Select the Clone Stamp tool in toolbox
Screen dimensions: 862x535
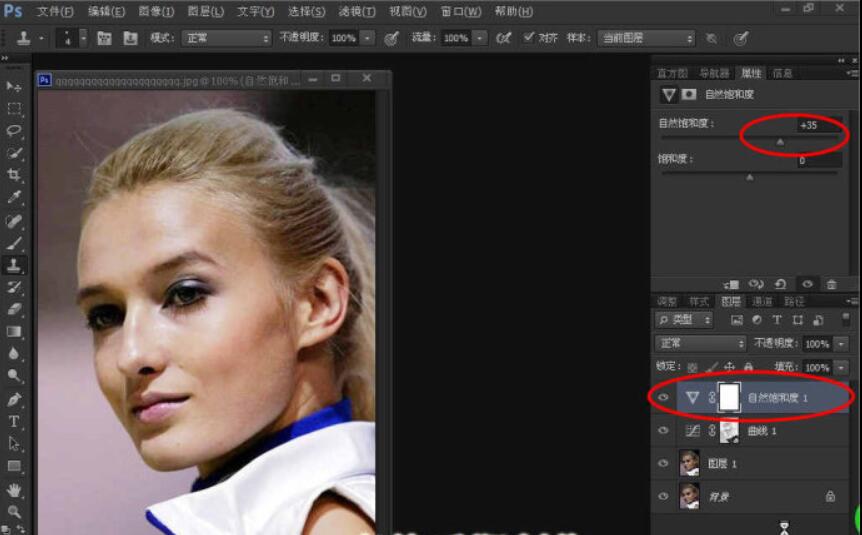[14, 265]
